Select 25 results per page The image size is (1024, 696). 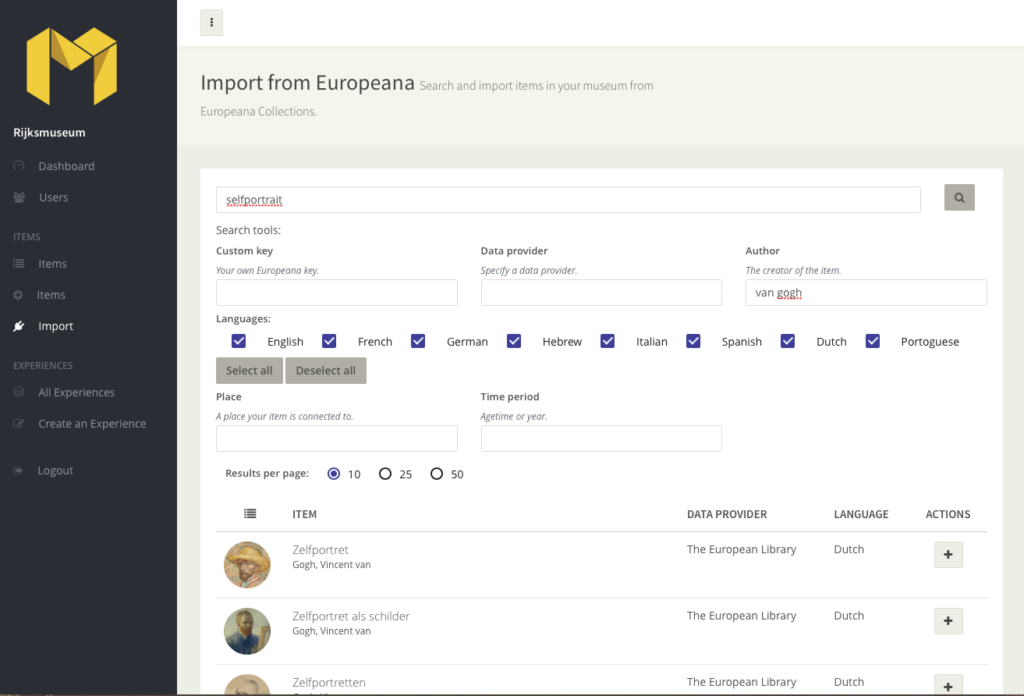(x=385, y=474)
